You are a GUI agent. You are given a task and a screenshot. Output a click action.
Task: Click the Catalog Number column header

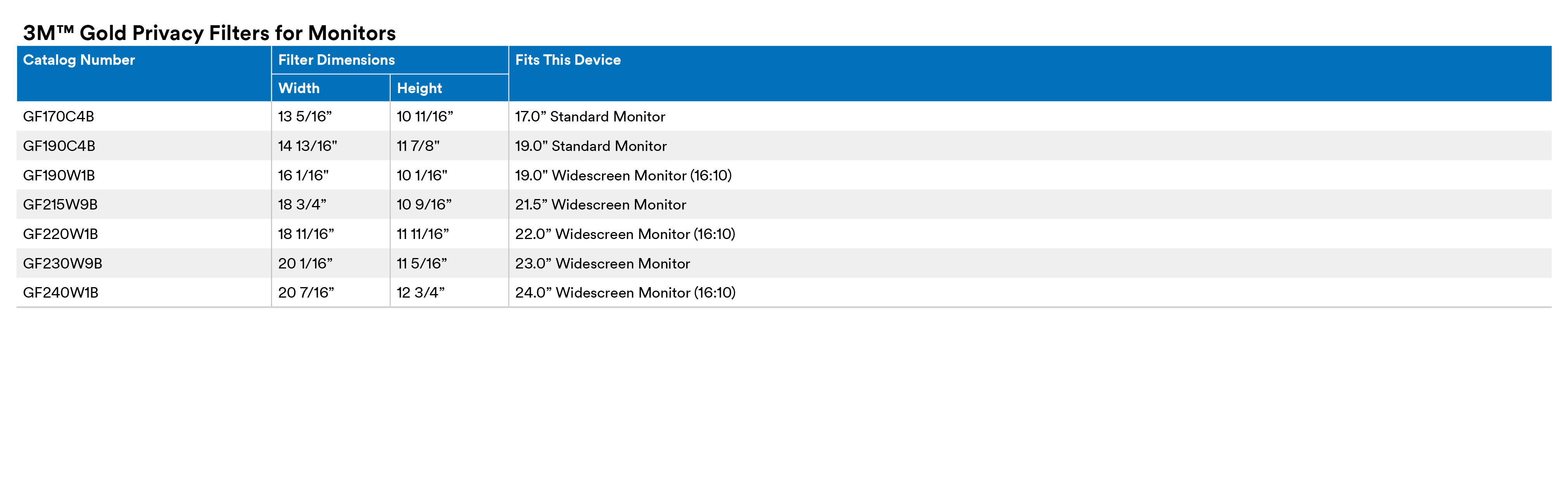pyautogui.click(x=79, y=60)
